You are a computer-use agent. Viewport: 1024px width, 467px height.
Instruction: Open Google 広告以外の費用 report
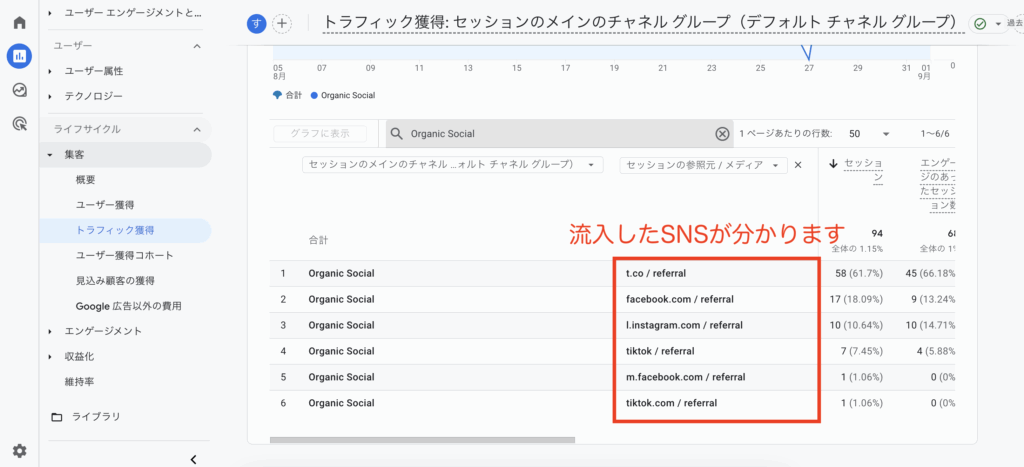(128, 306)
